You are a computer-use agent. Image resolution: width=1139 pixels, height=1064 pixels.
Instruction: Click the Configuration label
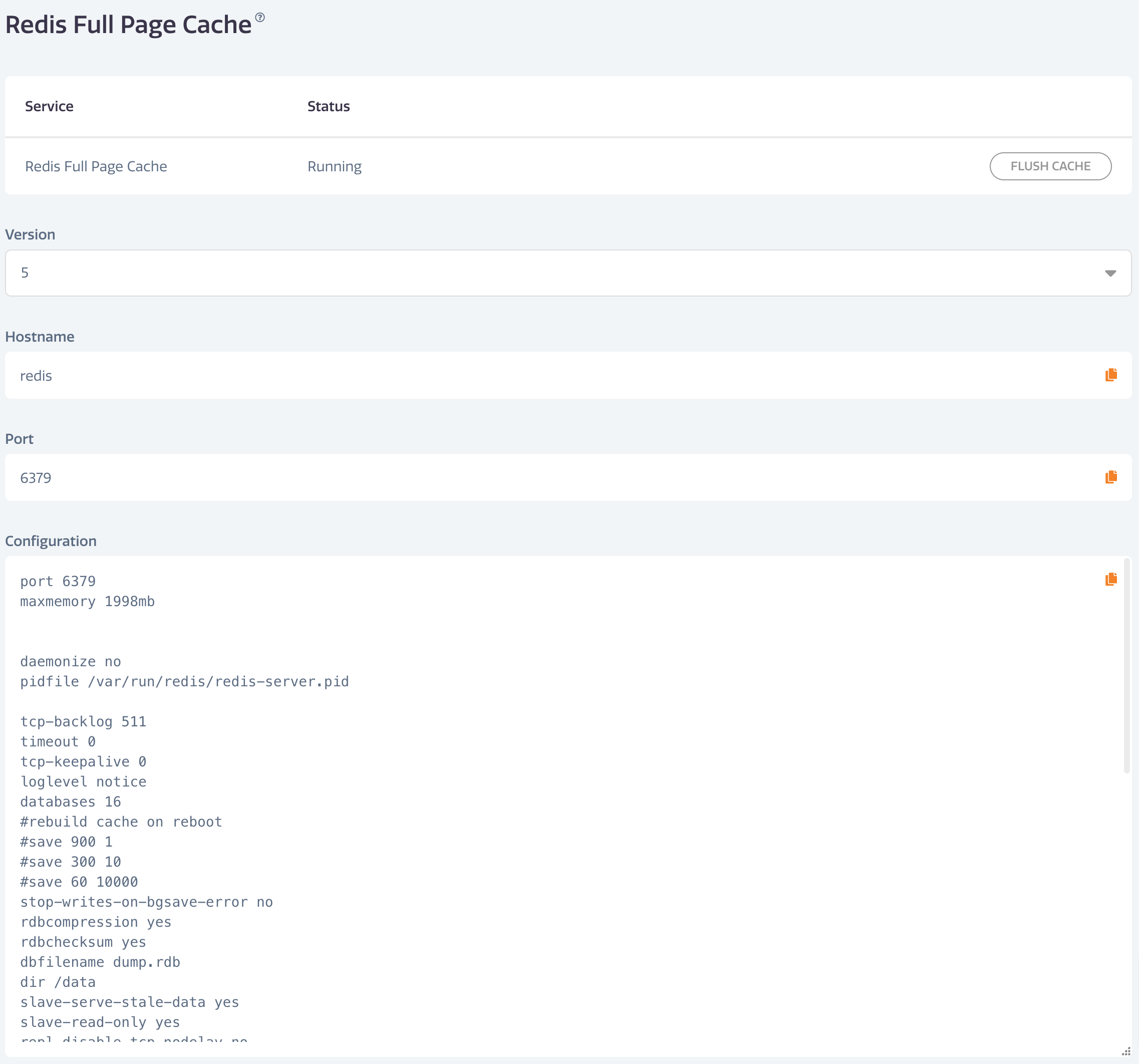click(x=51, y=541)
